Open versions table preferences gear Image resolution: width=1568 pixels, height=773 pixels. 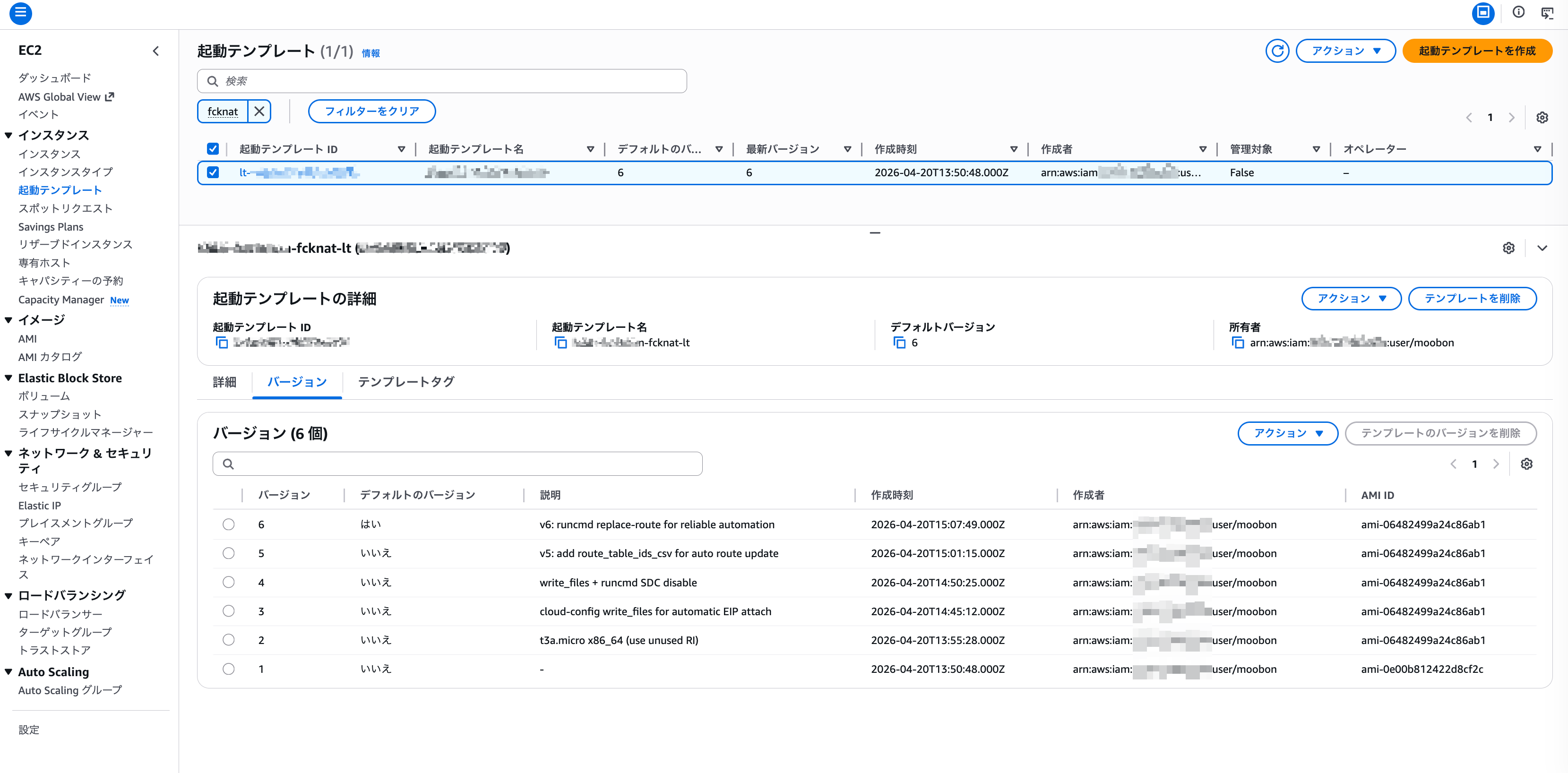(x=1526, y=464)
